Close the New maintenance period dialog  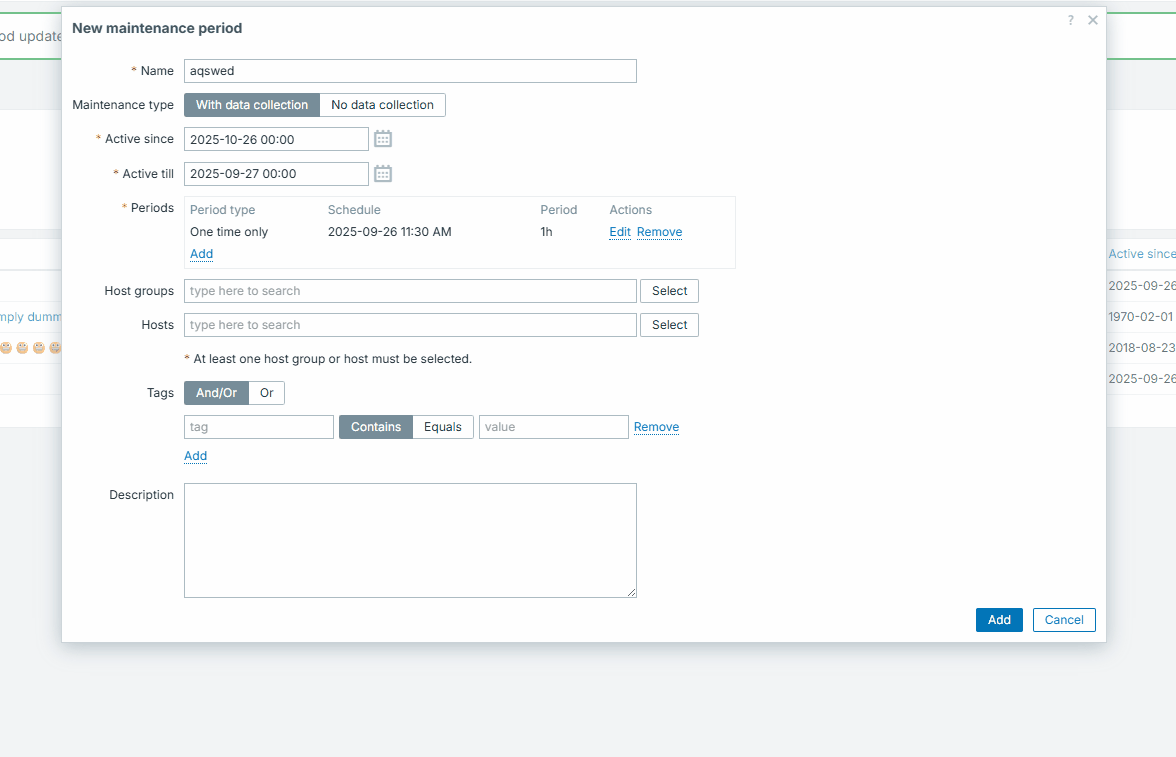[x=1093, y=20]
